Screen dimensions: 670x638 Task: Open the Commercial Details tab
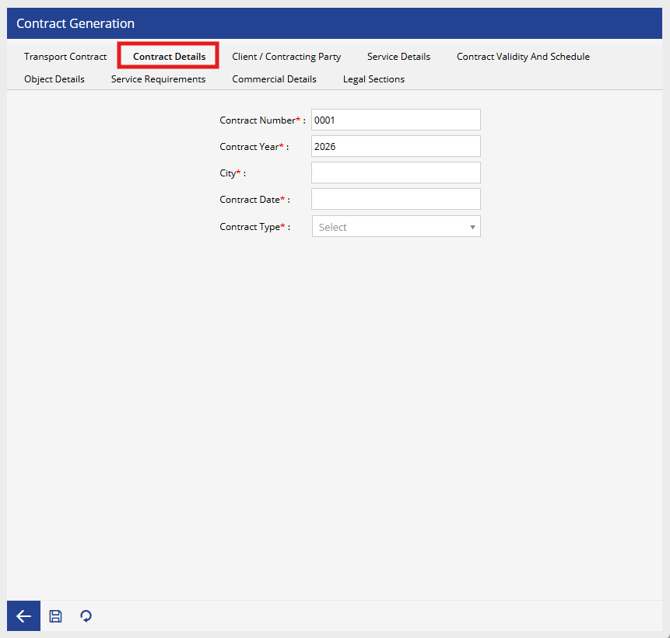[x=274, y=79]
